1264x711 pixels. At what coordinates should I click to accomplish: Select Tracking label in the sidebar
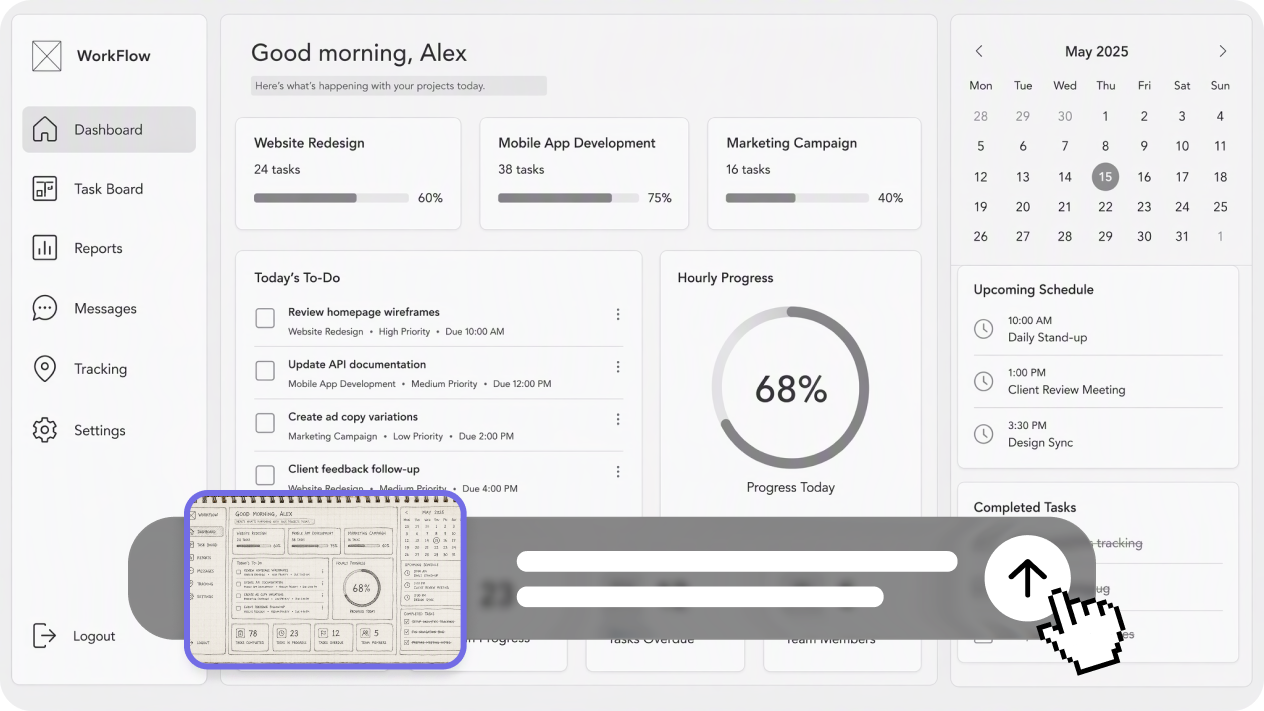(100, 369)
